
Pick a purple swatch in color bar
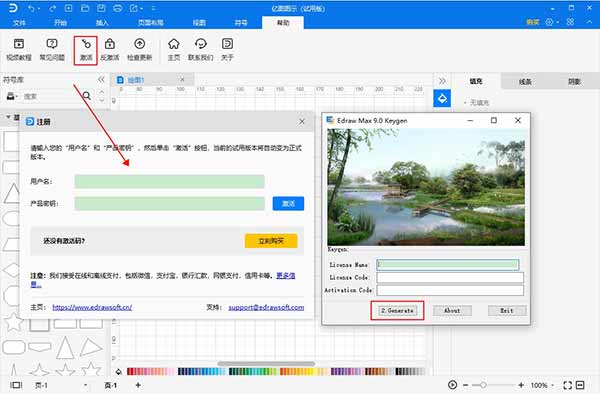(x=338, y=371)
